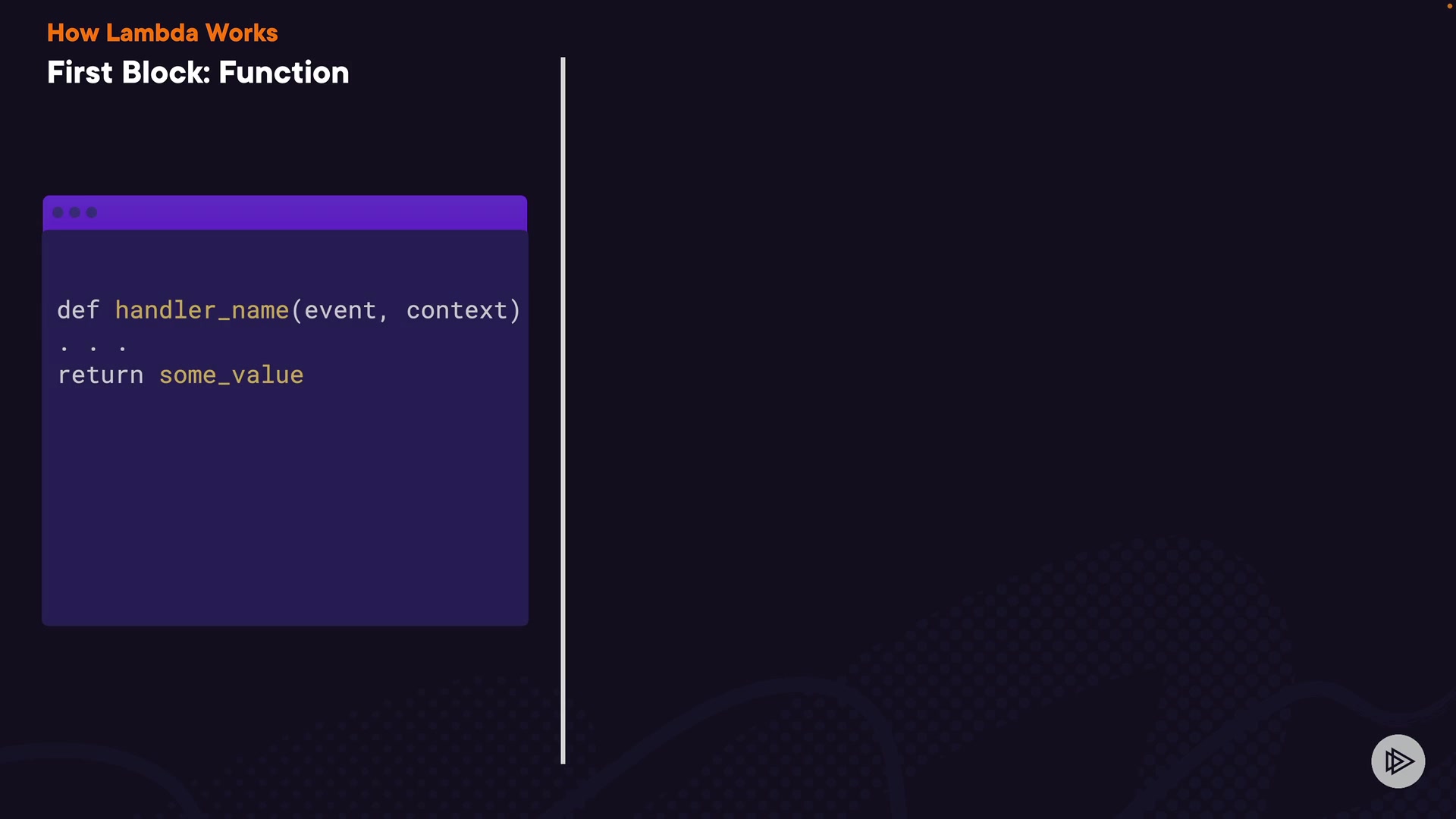Image resolution: width=1456 pixels, height=819 pixels.
Task: Select the "handler_name" function name
Action: point(202,310)
